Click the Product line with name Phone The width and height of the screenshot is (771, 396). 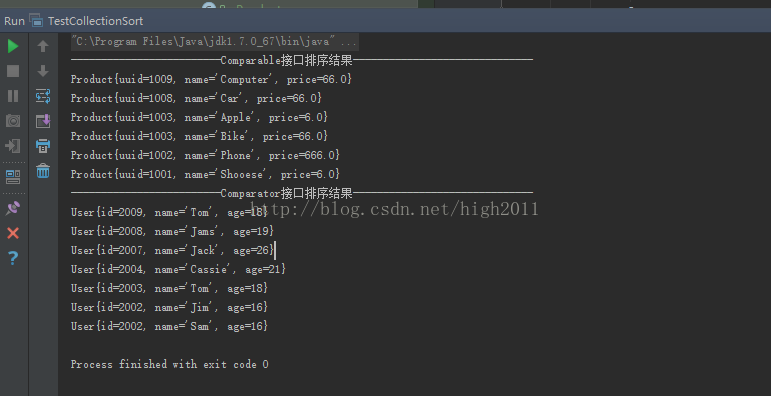pyautogui.click(x=205, y=155)
